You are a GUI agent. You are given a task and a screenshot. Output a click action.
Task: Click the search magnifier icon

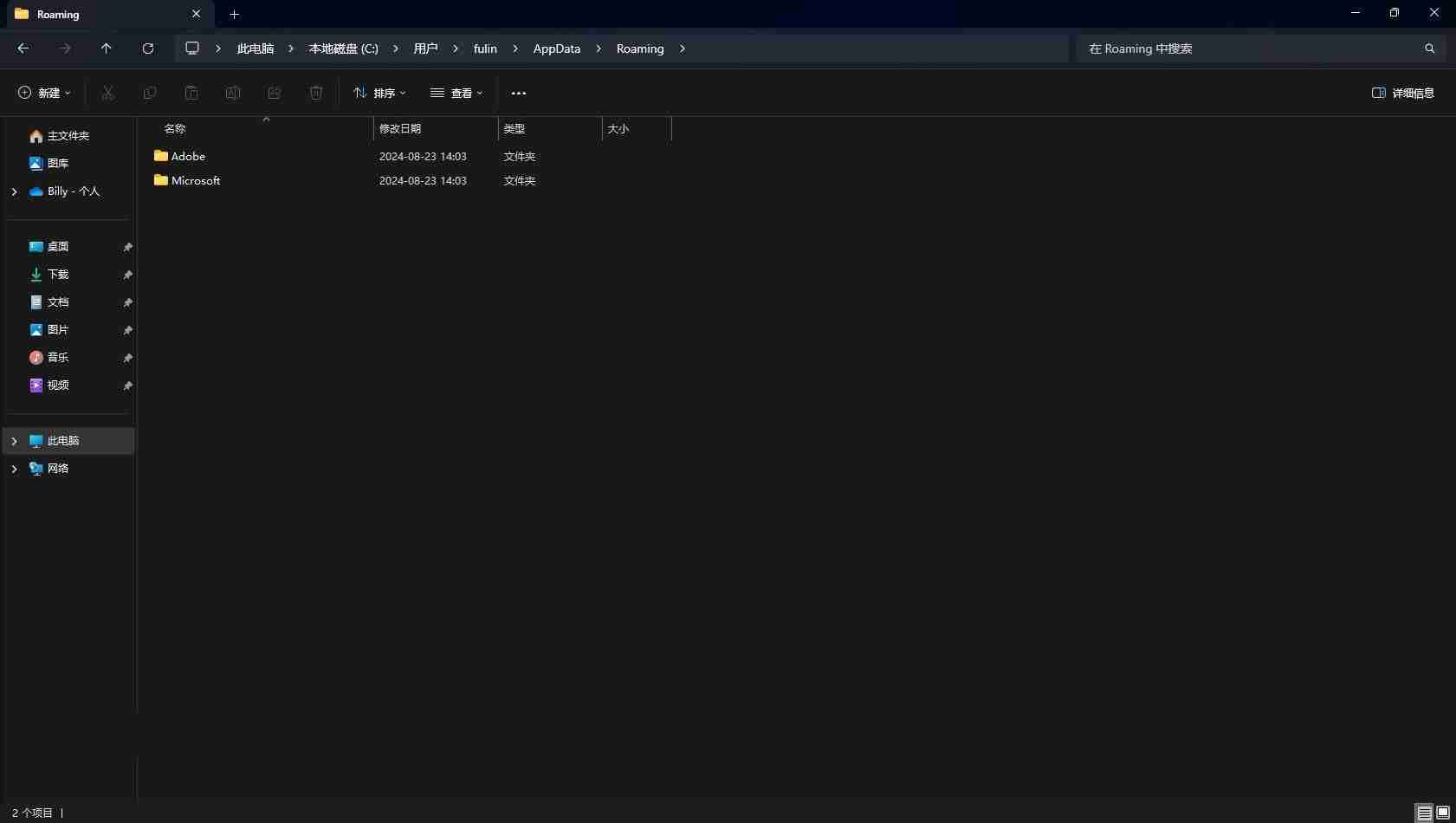tap(1430, 49)
